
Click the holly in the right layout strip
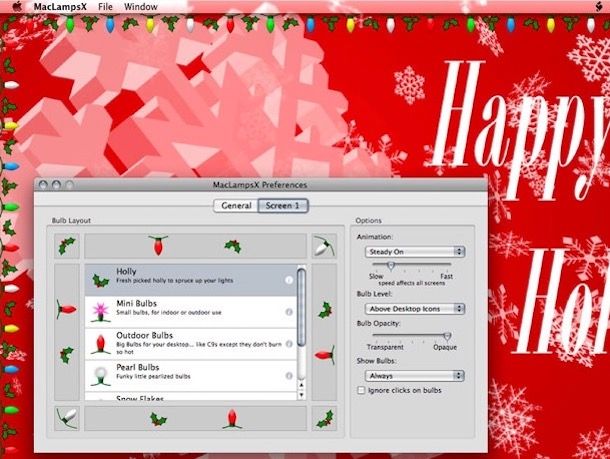pos(325,310)
